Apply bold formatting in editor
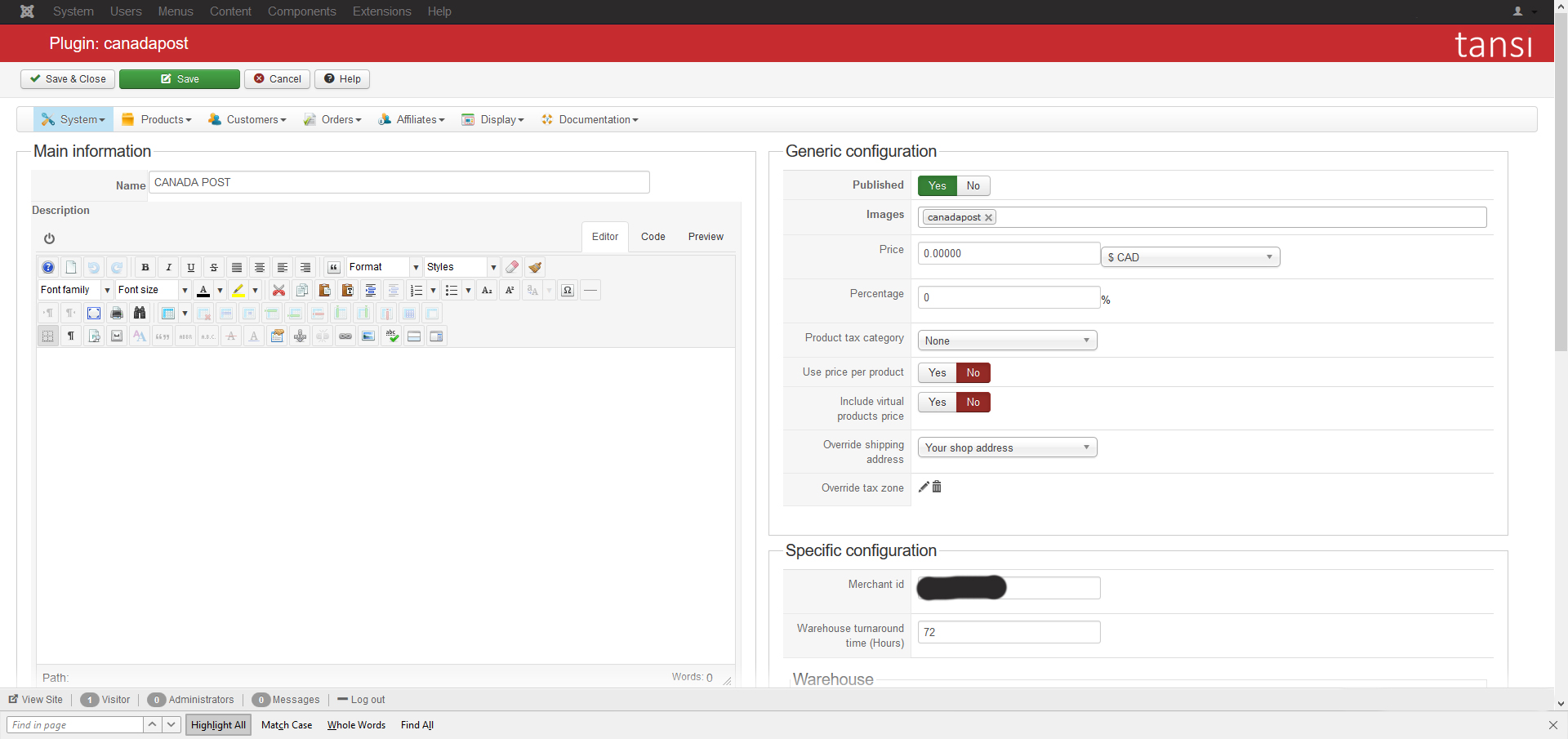The width and height of the screenshot is (1568, 739). 145,267
